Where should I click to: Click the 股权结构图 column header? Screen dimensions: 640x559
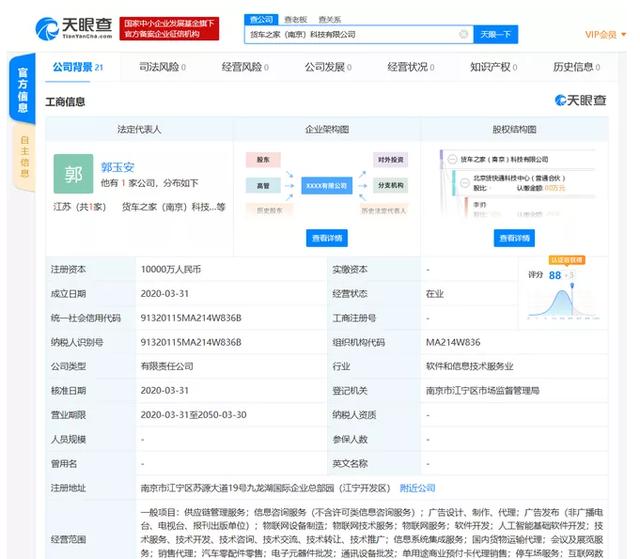(514, 129)
